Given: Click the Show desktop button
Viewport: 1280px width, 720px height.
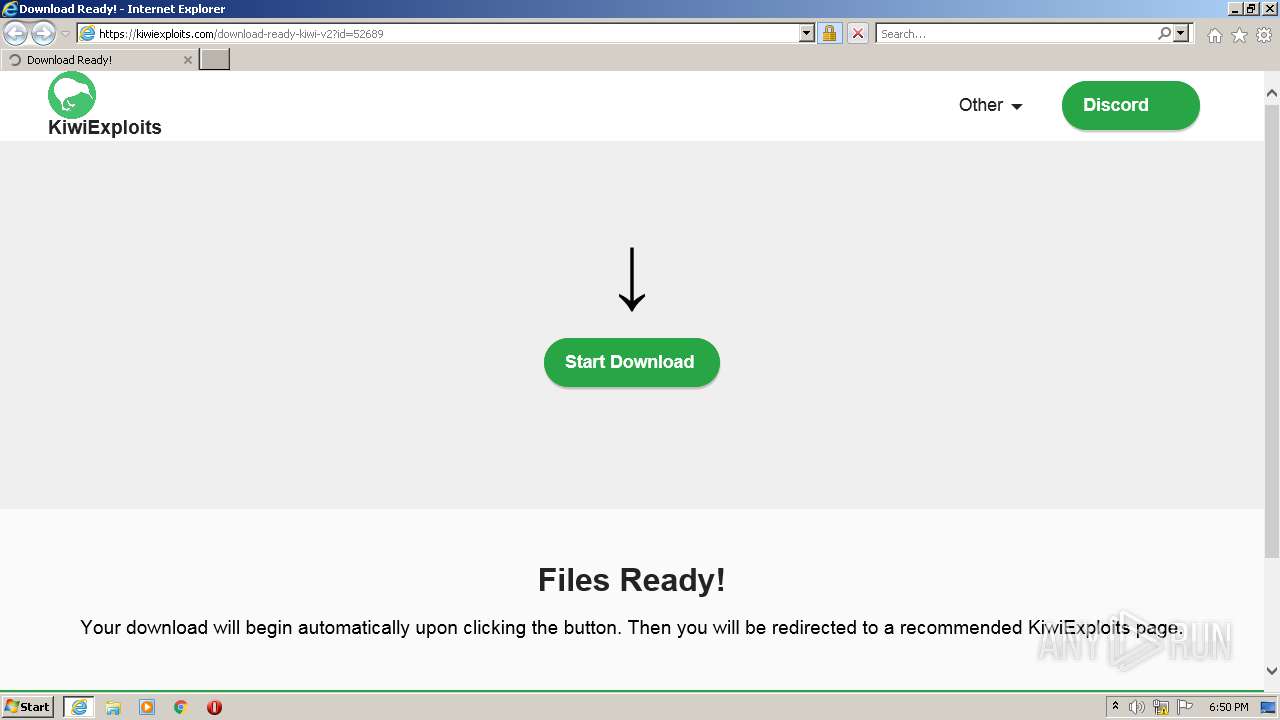Looking at the screenshot, I should pos(1269,707).
